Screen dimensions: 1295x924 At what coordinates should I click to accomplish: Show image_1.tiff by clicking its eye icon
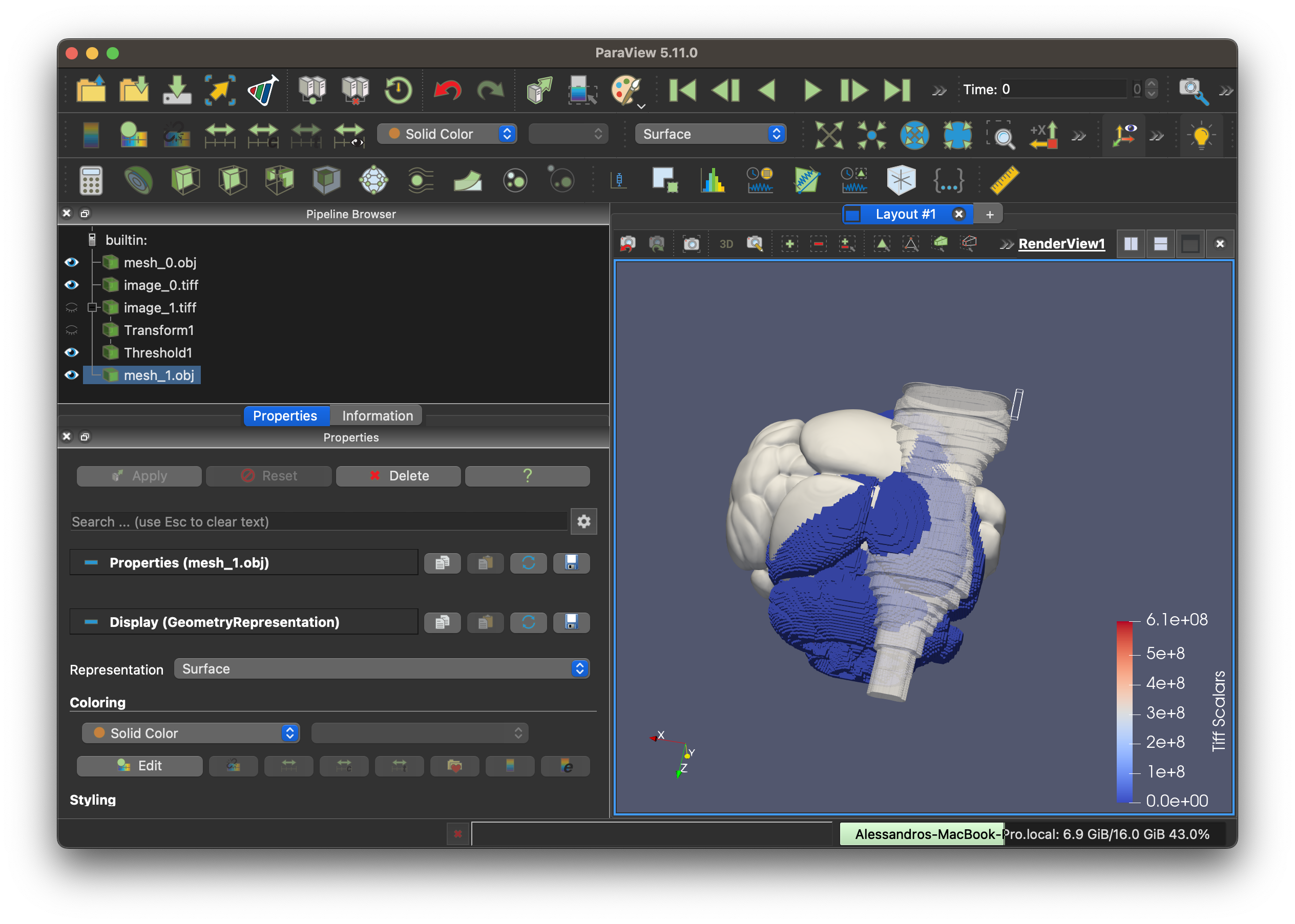[72, 308]
